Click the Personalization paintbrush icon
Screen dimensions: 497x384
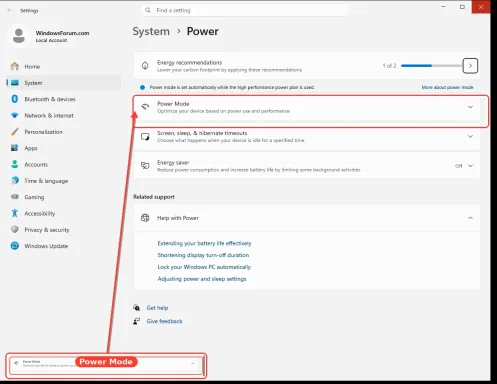(x=15, y=132)
